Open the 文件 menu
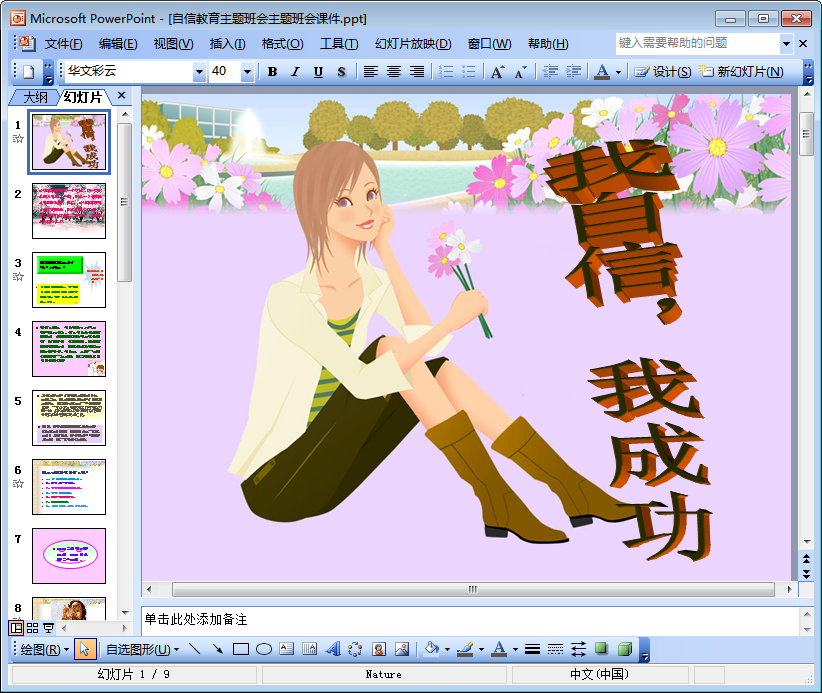822x693 pixels. (63, 44)
